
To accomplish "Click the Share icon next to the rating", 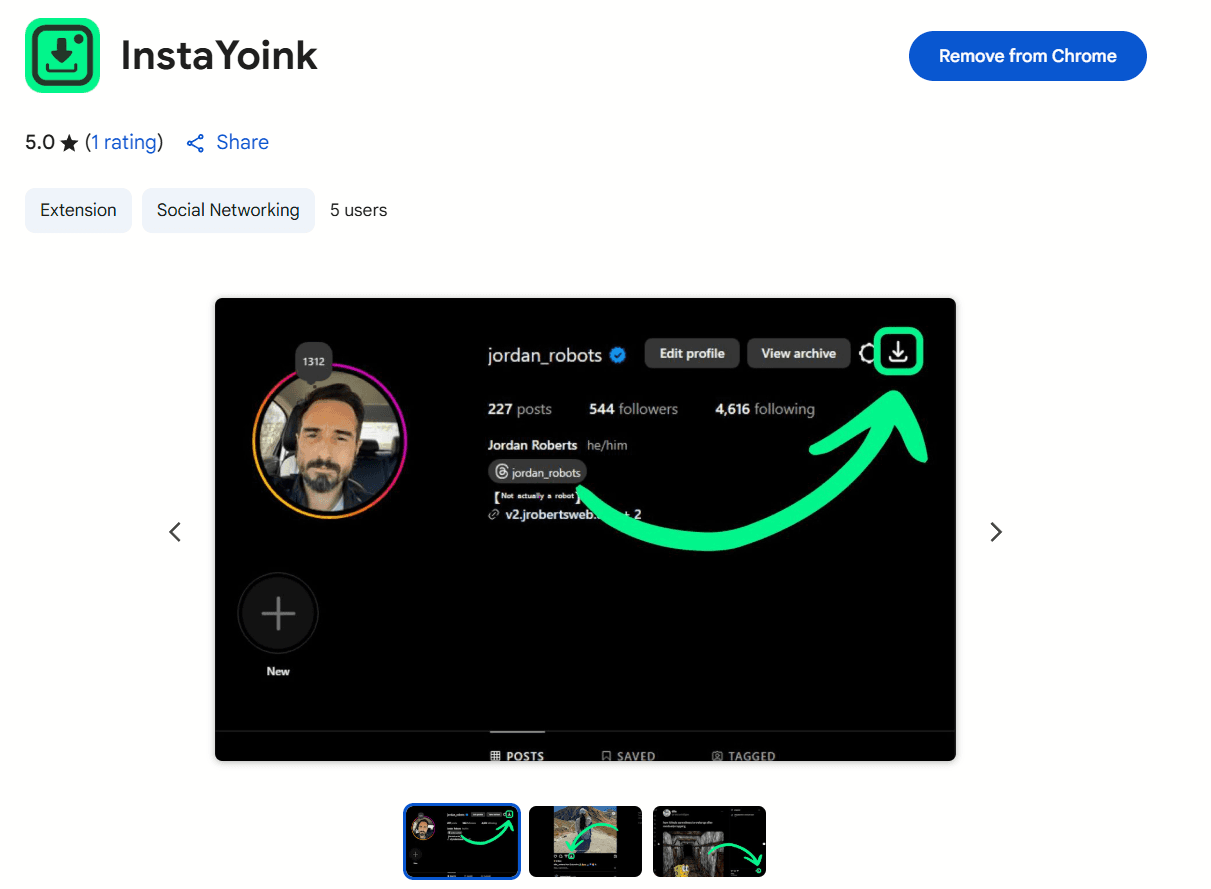I will coord(195,142).
